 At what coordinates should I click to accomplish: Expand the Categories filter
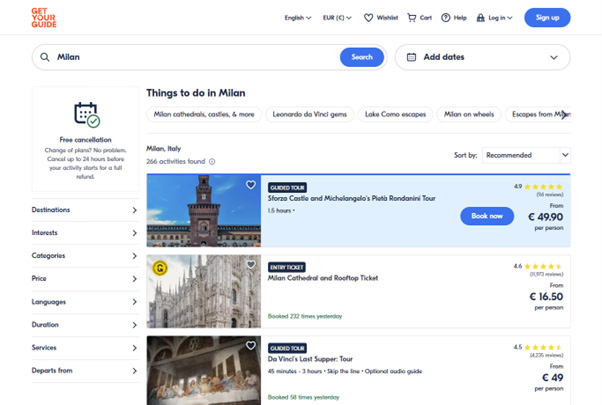click(85, 256)
